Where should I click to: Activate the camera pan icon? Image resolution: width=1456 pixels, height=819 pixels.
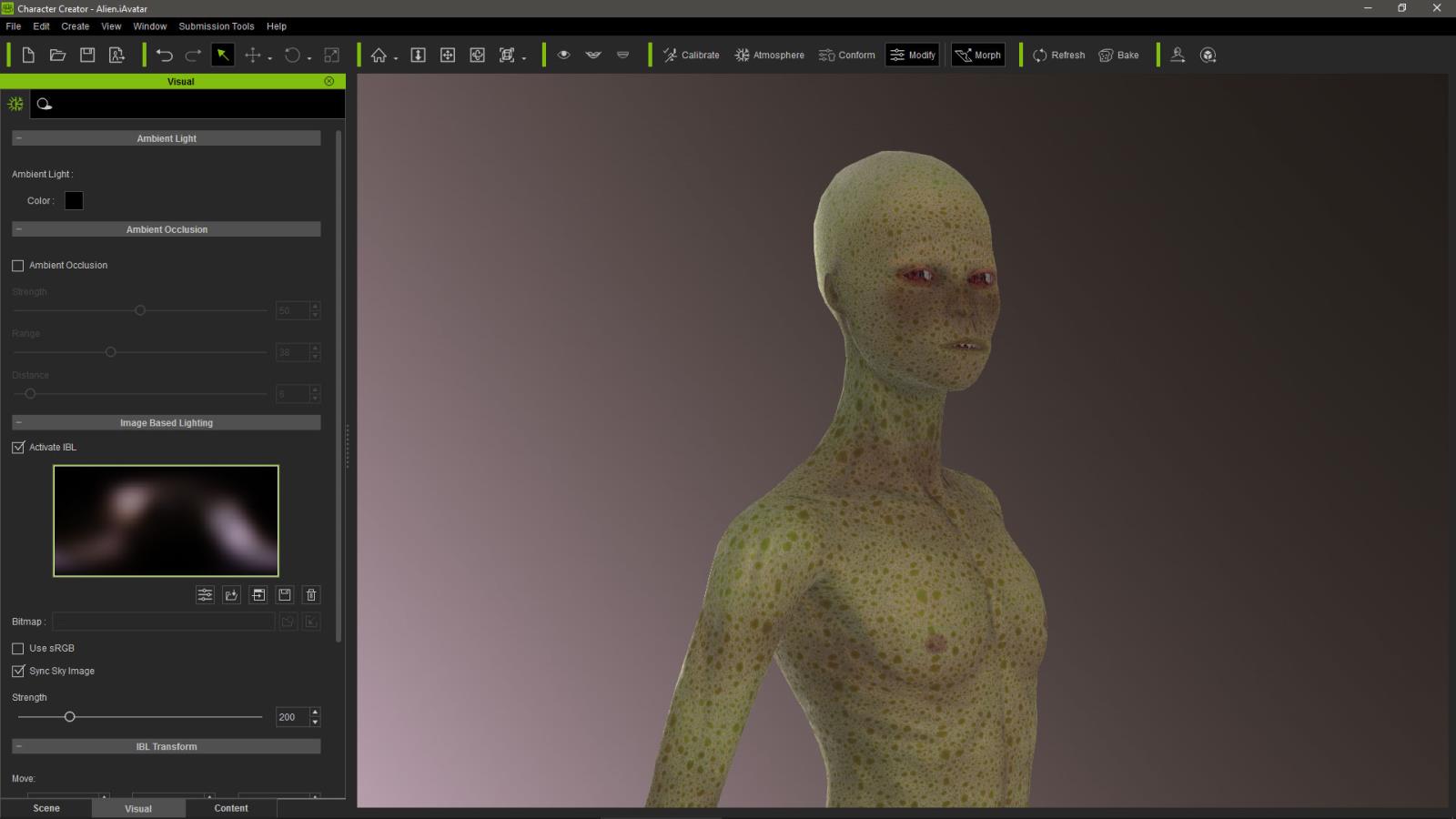pos(448,55)
